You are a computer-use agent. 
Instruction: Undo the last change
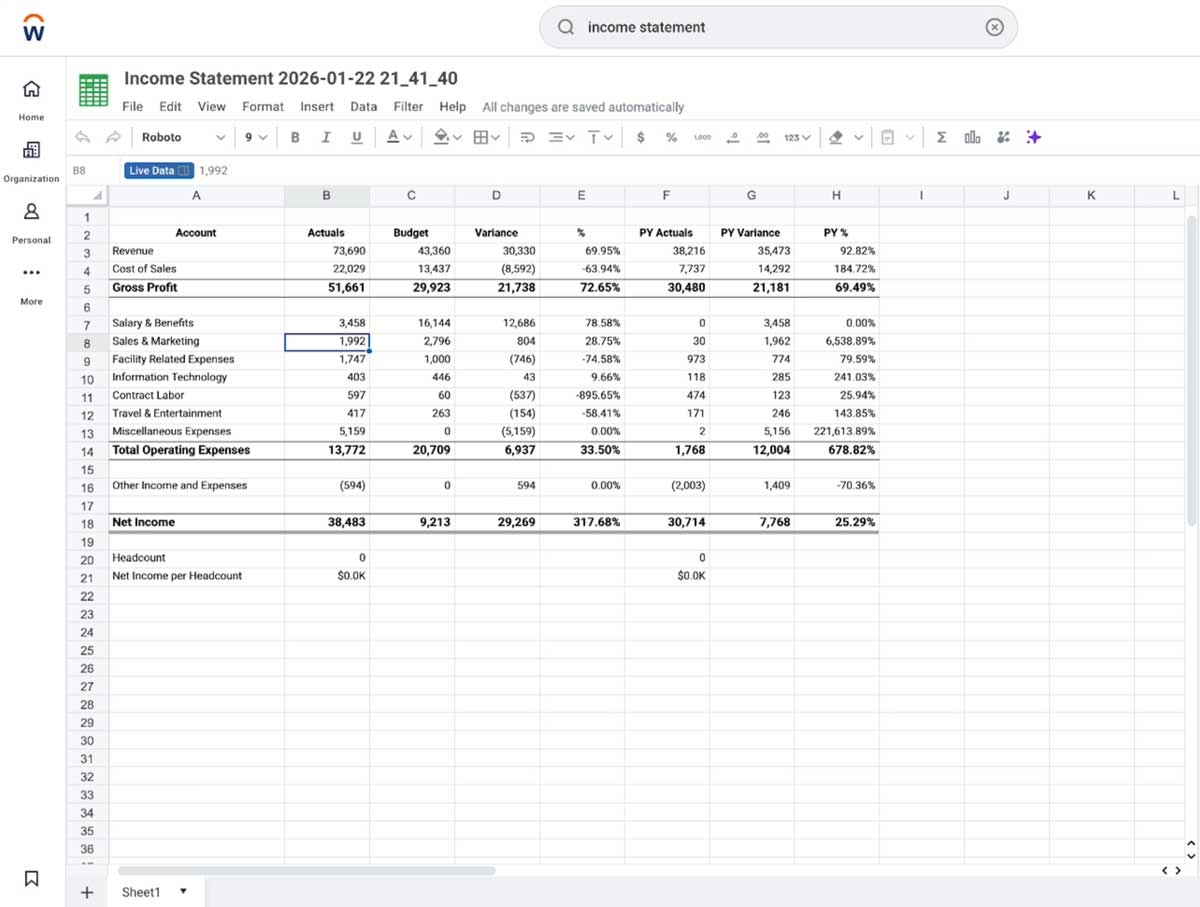point(83,137)
